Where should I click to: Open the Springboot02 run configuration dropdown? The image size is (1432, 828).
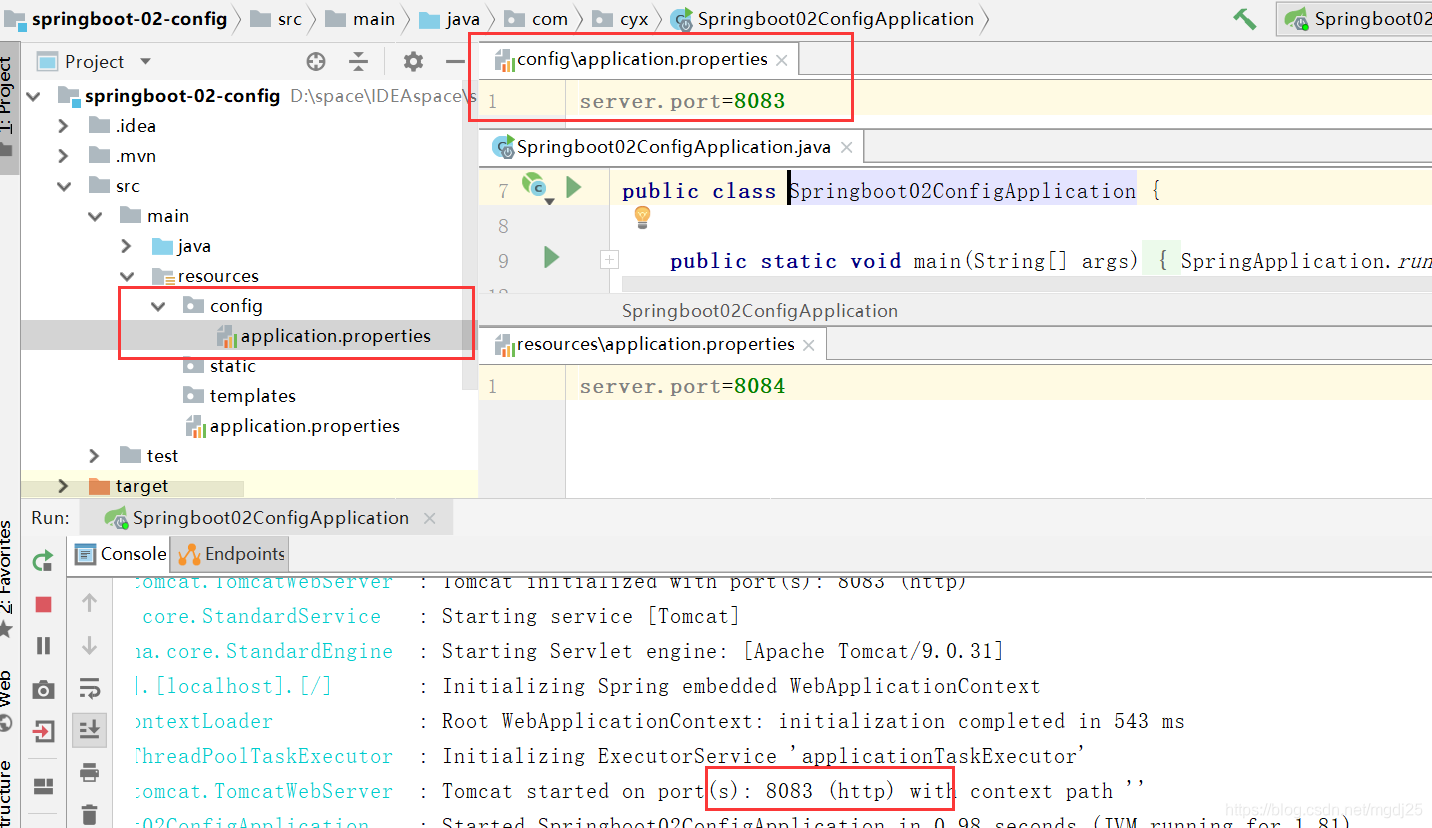pos(1355,19)
